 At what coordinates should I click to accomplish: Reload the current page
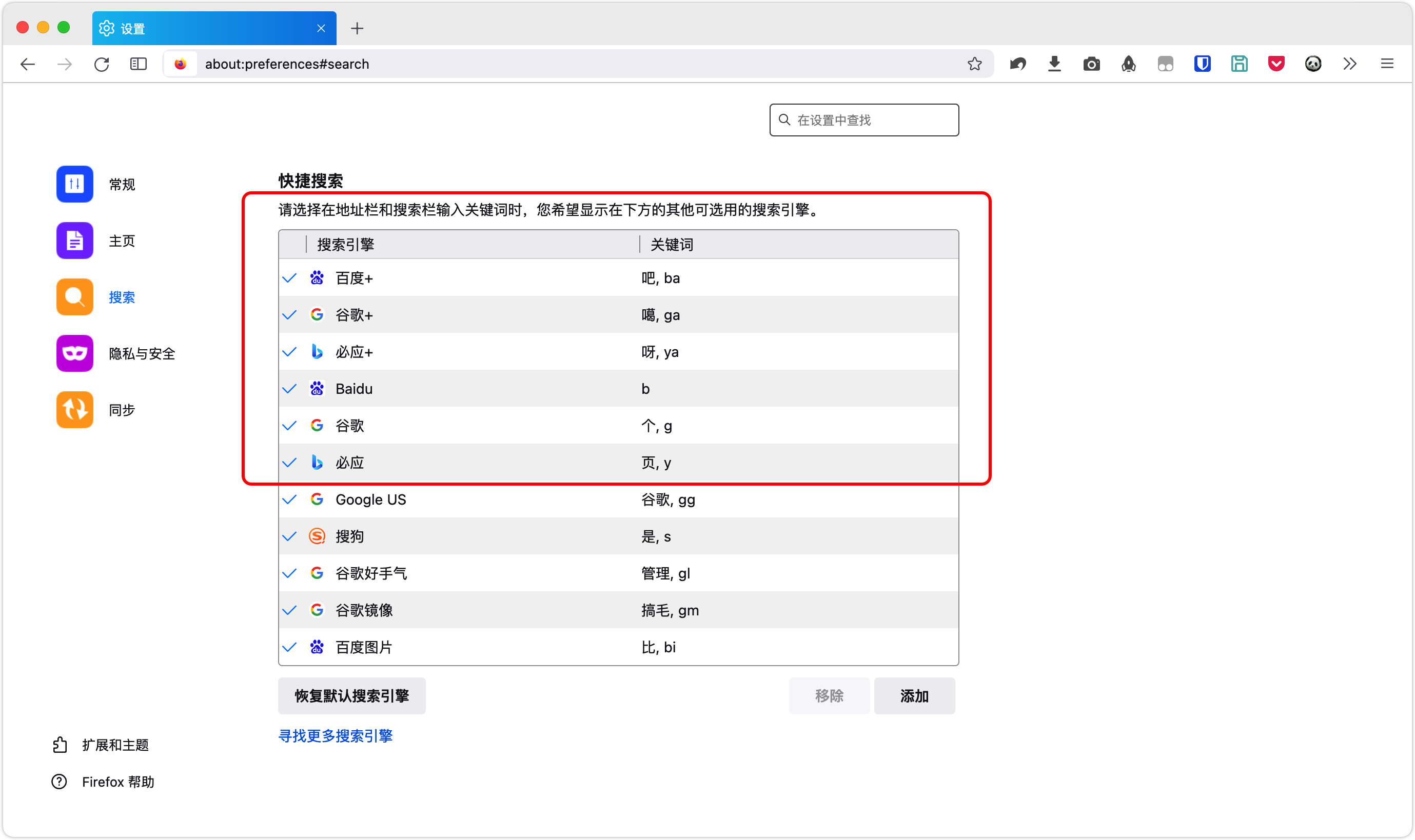102,64
